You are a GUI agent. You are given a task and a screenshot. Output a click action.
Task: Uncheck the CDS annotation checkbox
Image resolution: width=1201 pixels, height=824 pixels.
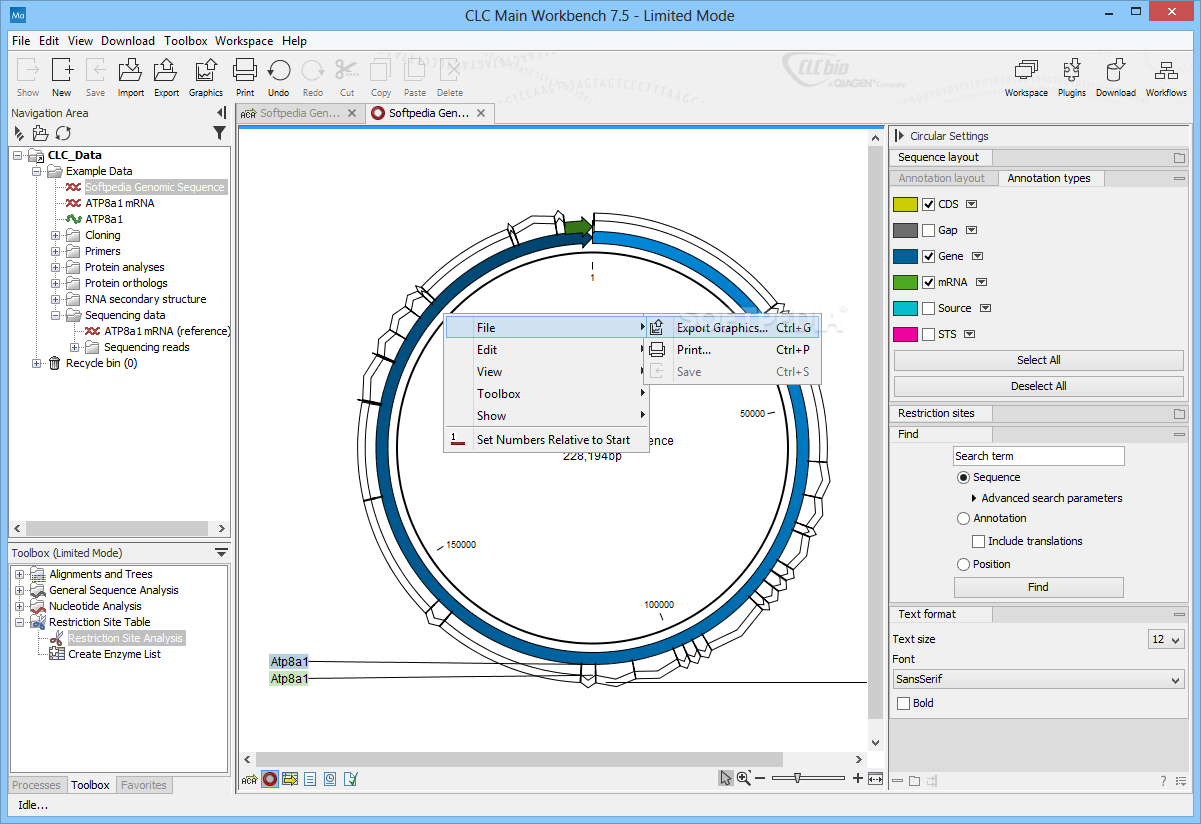(x=929, y=204)
